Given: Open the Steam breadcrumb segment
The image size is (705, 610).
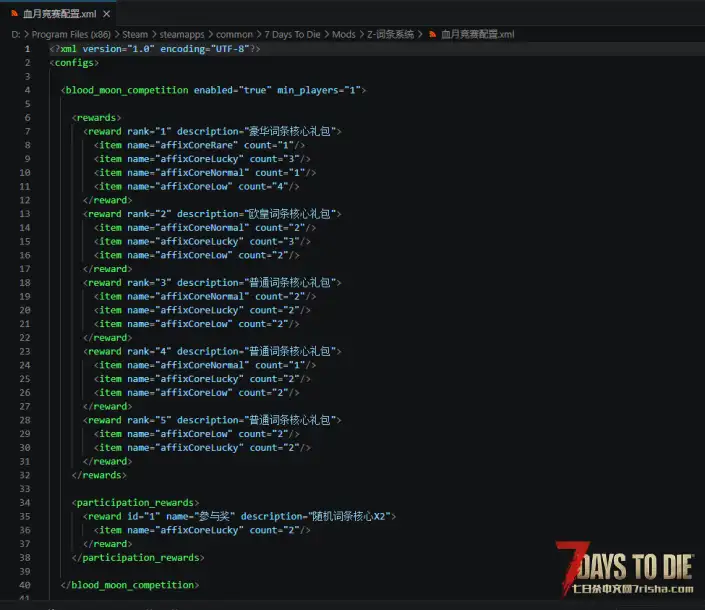Looking at the screenshot, I should click(x=135, y=34).
